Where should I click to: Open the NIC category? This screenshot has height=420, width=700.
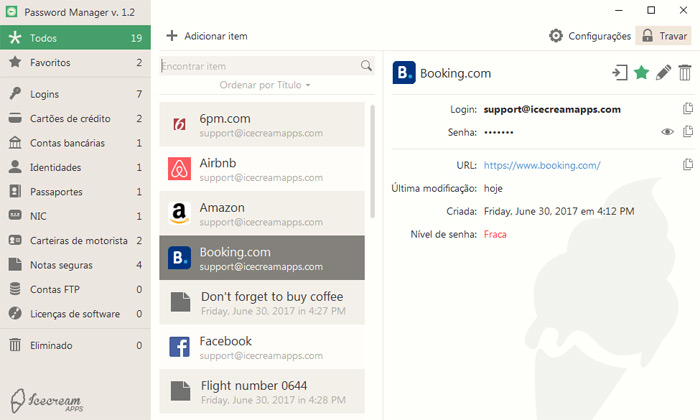(75, 216)
